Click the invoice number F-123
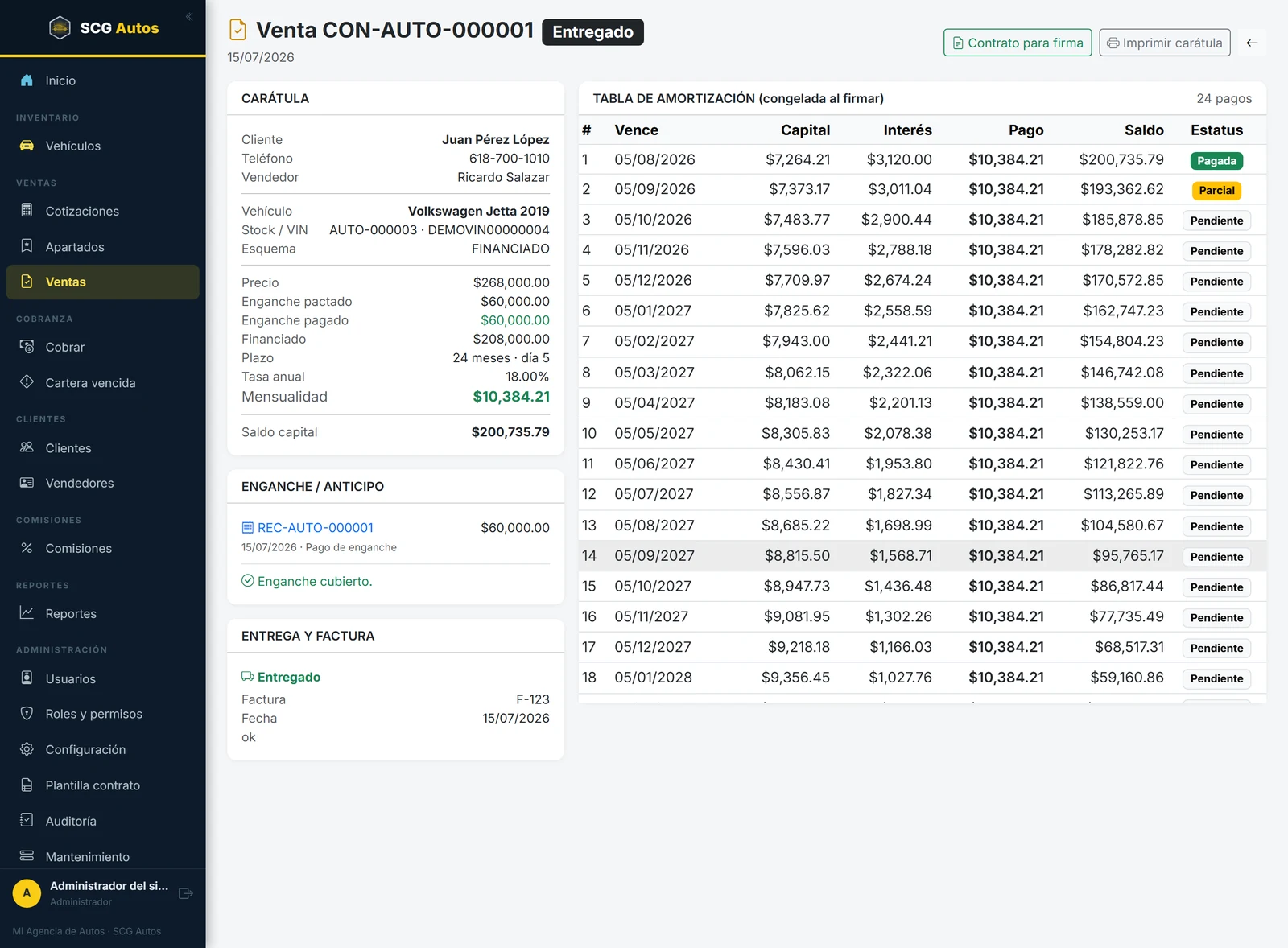The height and width of the screenshot is (948, 1288). pos(533,699)
